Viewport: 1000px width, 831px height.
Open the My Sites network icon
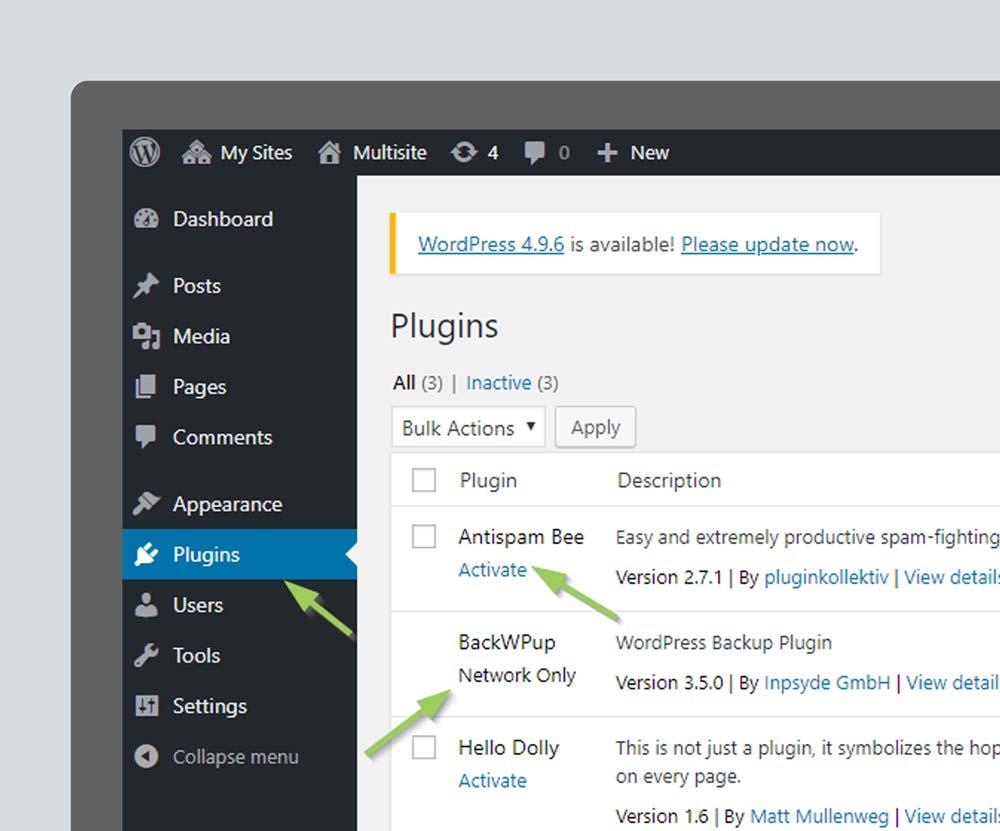click(197, 152)
